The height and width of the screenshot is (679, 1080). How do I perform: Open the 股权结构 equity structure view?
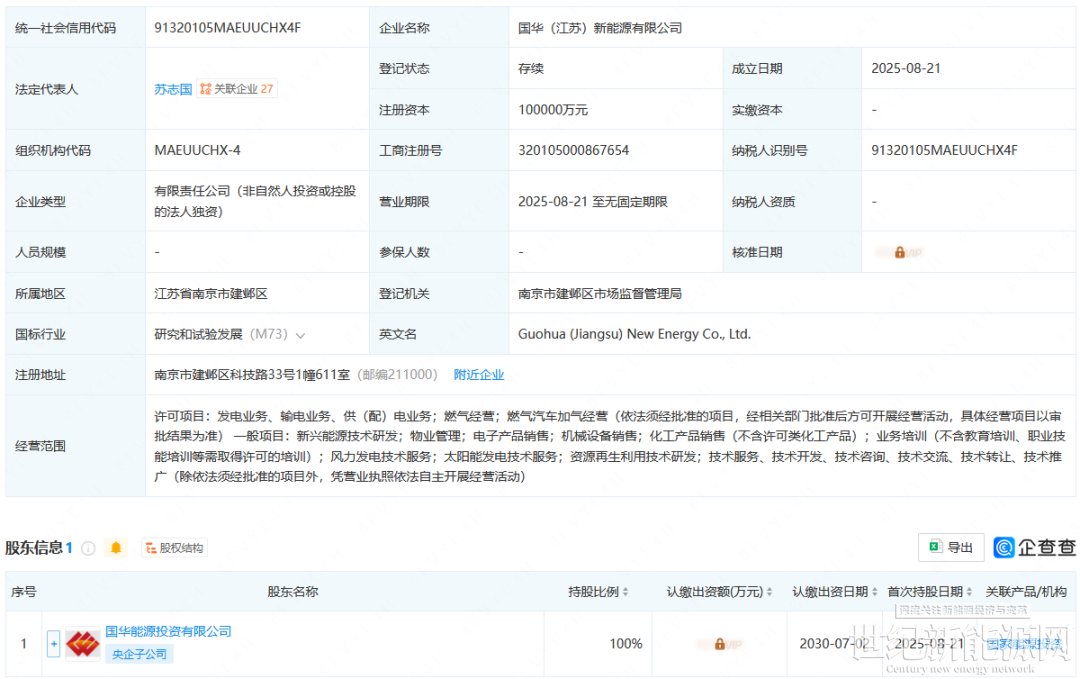coord(174,548)
